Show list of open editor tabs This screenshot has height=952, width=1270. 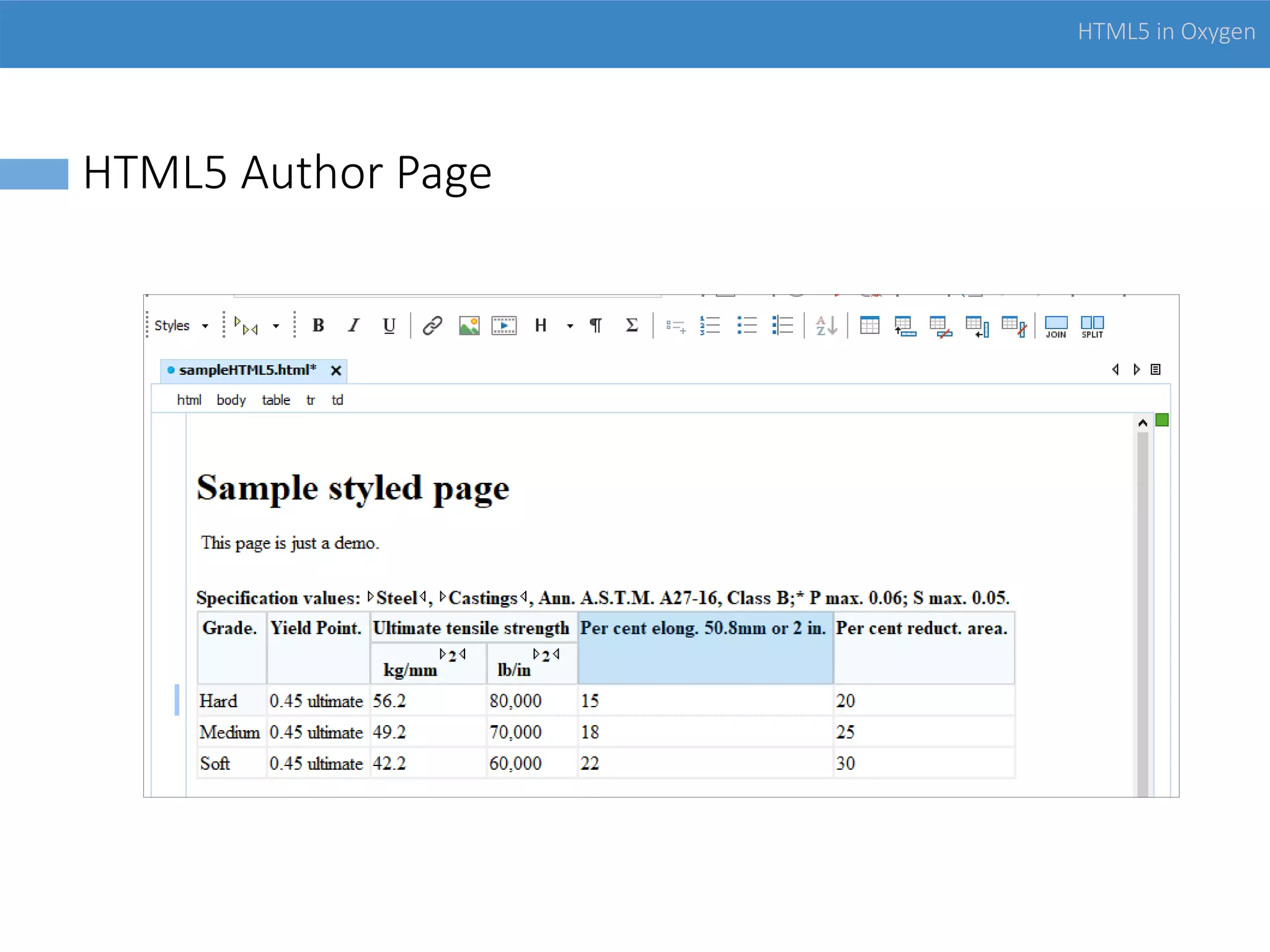point(1155,369)
